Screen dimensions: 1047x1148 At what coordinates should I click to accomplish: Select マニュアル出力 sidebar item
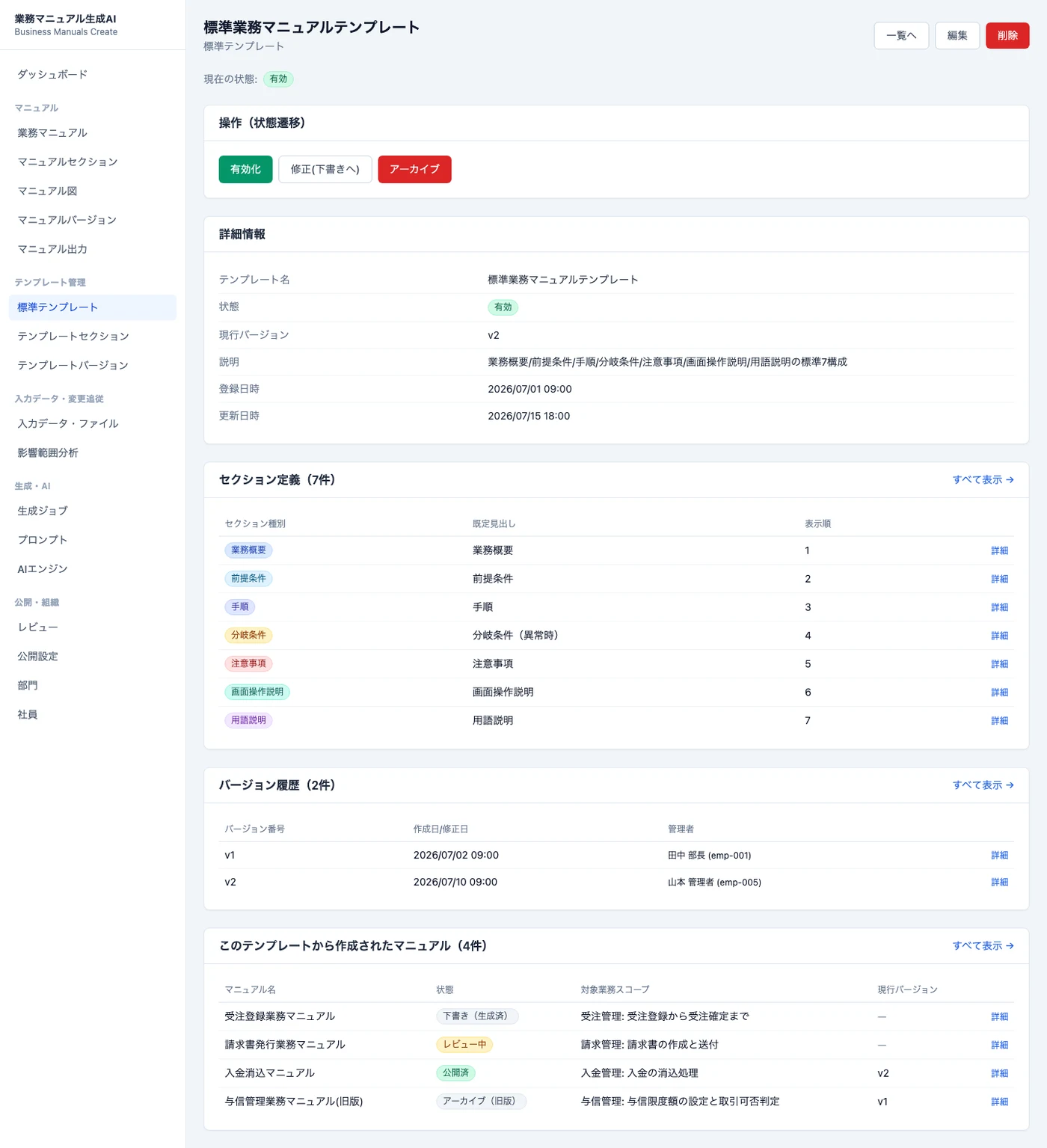click(x=93, y=250)
